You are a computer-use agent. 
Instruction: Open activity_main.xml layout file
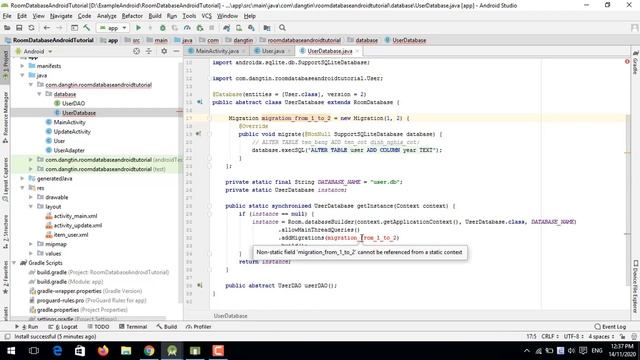click(x=76, y=216)
